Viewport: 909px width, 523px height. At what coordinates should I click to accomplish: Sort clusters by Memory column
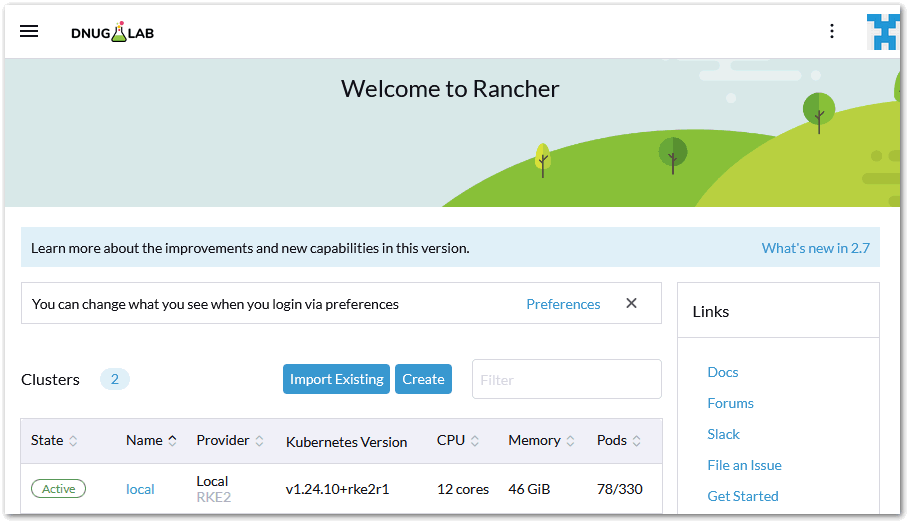541,441
